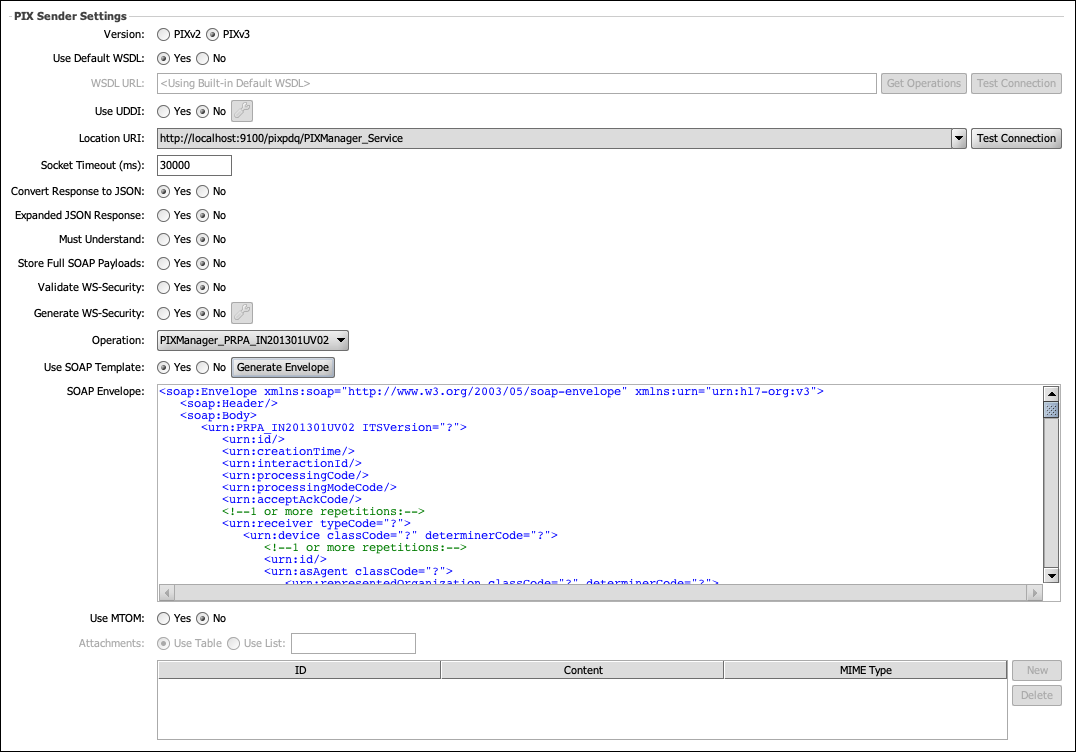Image resolution: width=1076 pixels, height=752 pixels.
Task: Click the urn:receiver typeCode line
Action: pos(316,524)
